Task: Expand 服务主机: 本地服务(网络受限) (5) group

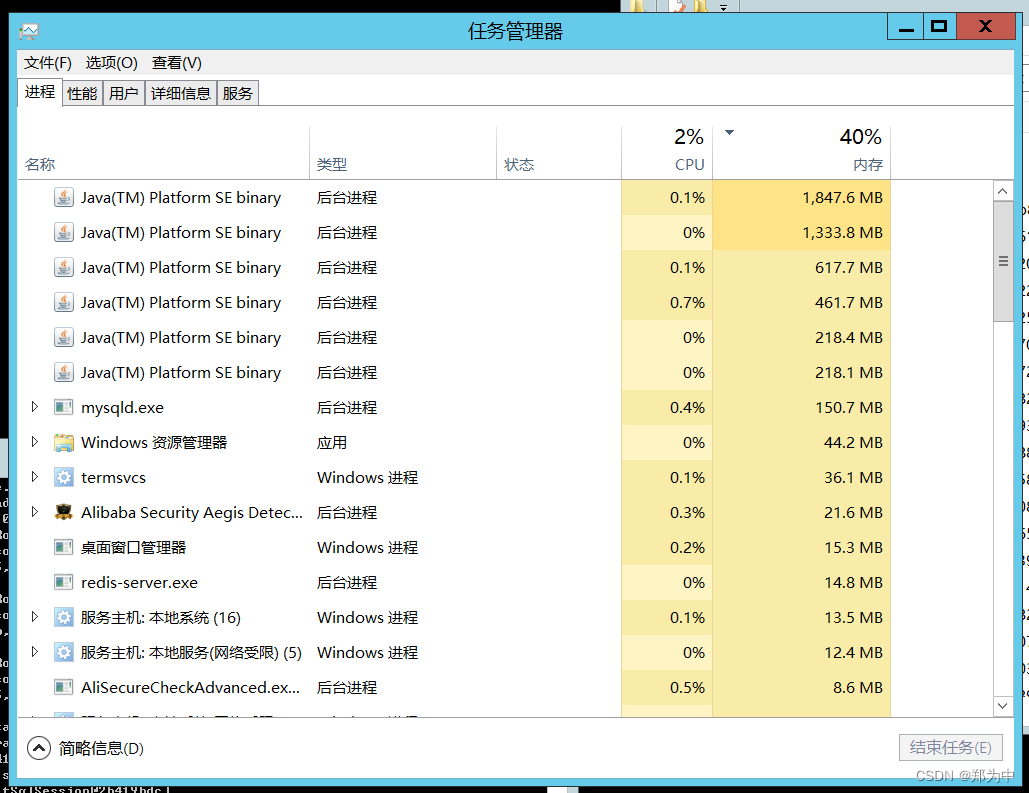Action: tap(35, 652)
